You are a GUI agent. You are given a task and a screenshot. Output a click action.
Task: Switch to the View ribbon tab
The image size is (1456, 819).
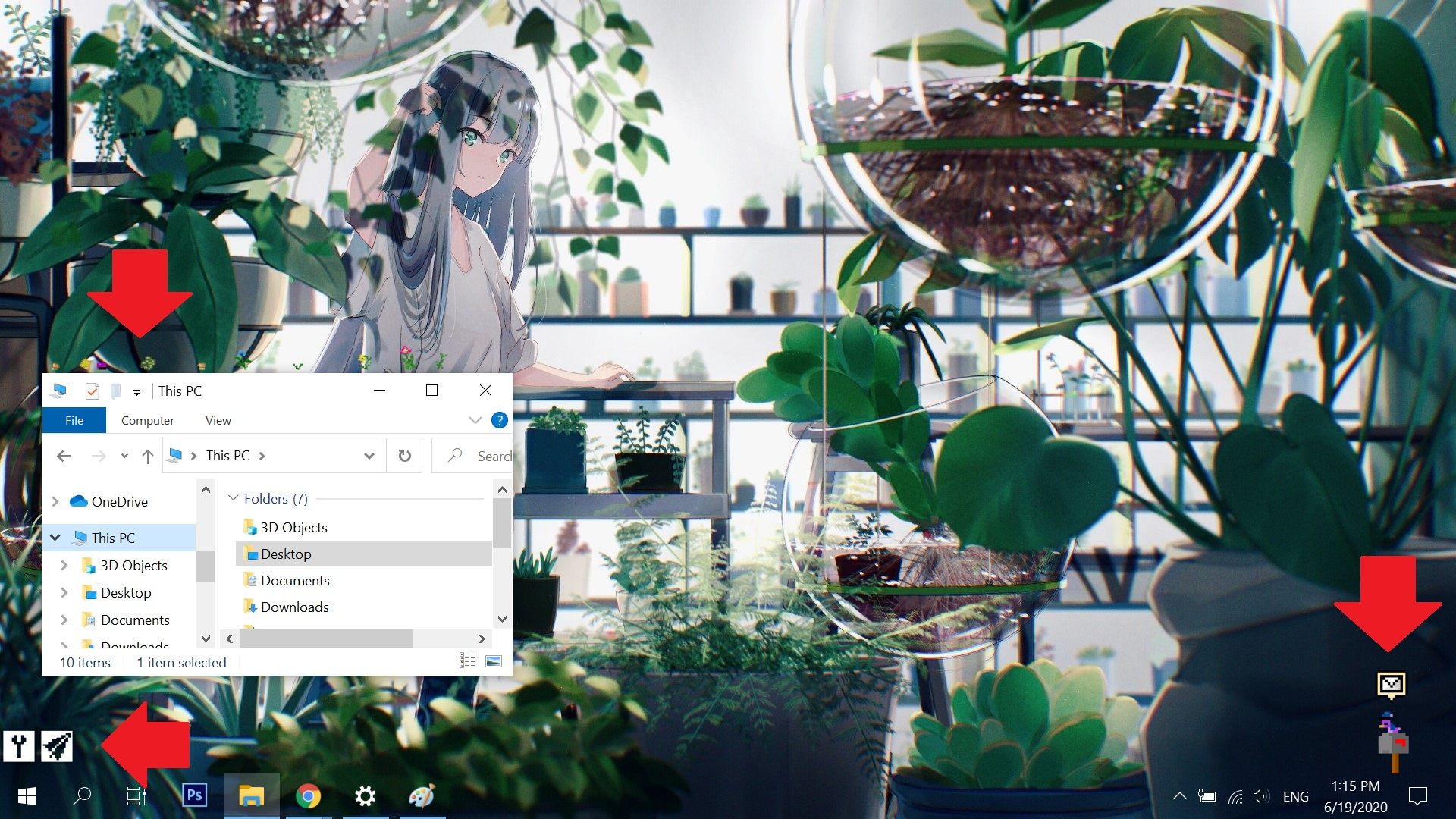tap(218, 420)
